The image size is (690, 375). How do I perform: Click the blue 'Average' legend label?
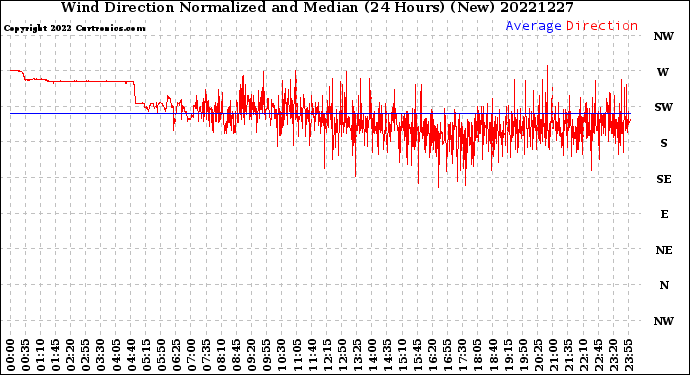click(x=533, y=26)
